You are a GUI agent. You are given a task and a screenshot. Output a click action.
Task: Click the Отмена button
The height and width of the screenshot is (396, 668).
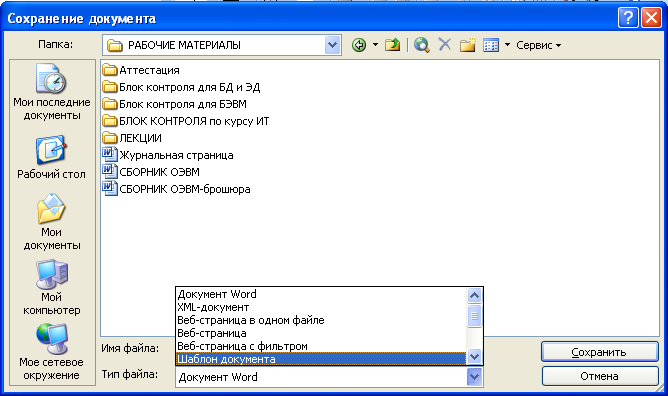599,376
